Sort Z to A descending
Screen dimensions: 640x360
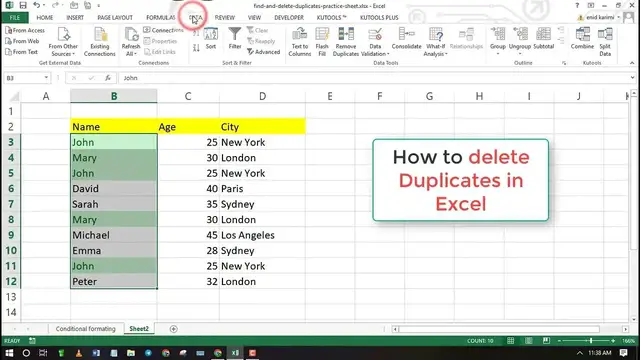pos(196,48)
